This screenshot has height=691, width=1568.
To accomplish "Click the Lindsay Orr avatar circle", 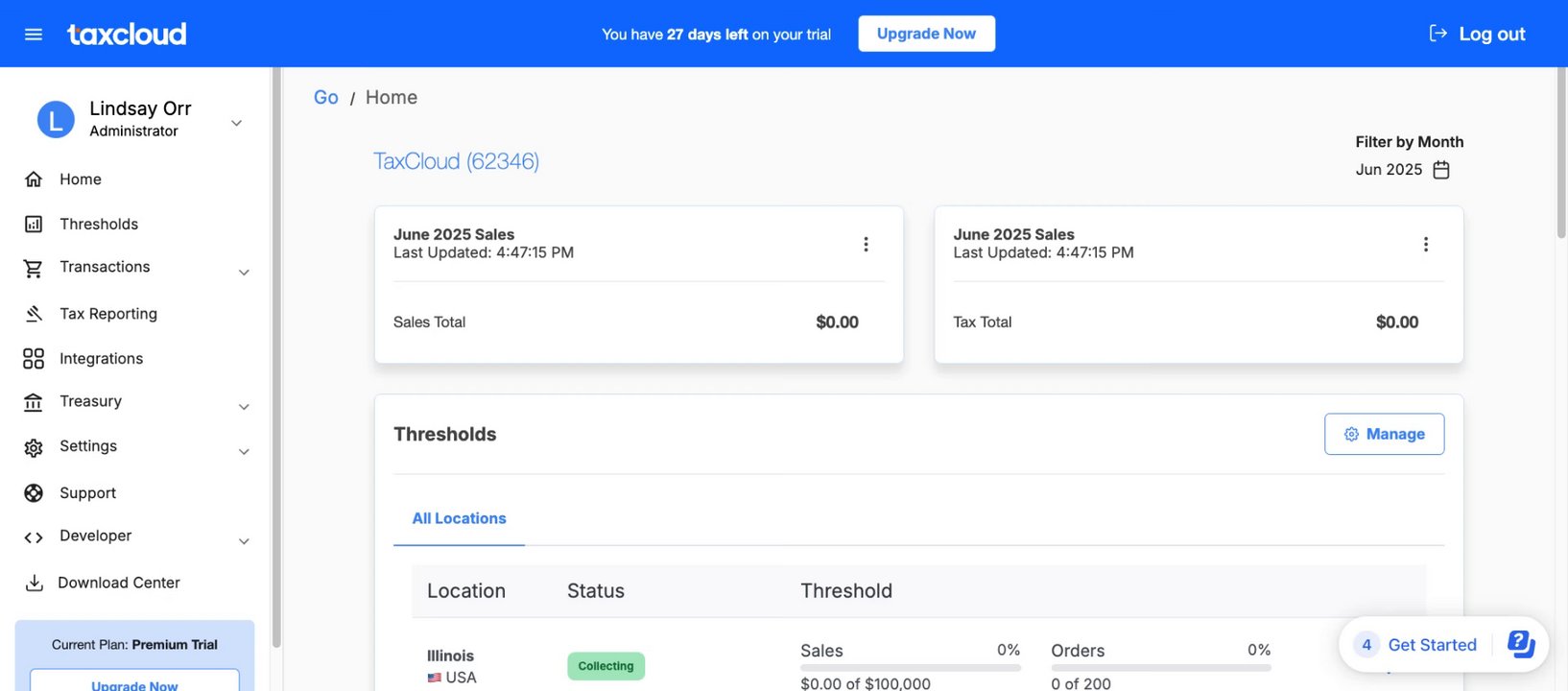I will tap(56, 120).
